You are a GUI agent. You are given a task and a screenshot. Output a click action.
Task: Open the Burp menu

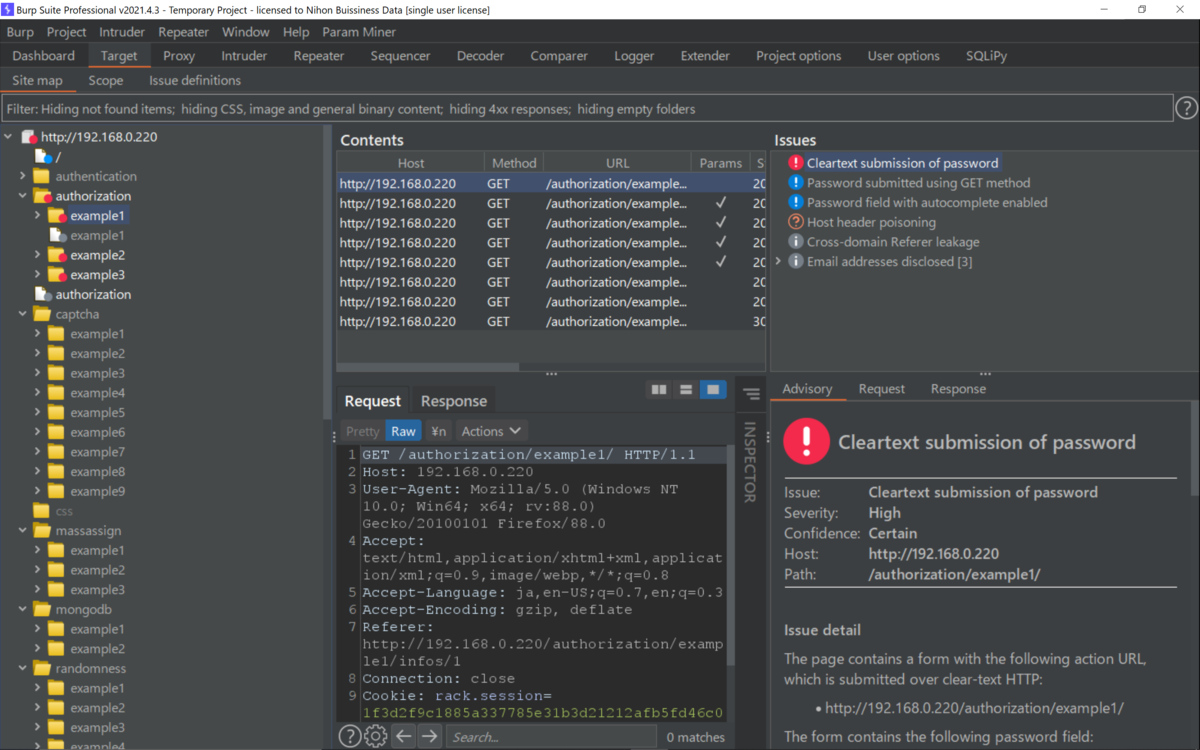[20, 32]
